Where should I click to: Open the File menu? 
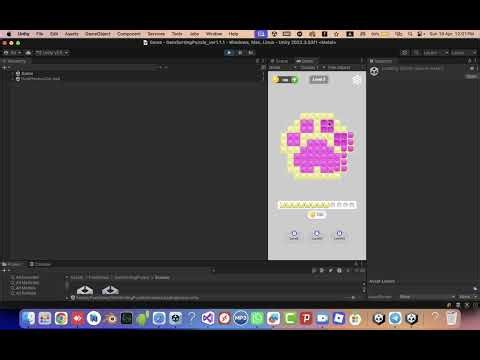coord(40,34)
